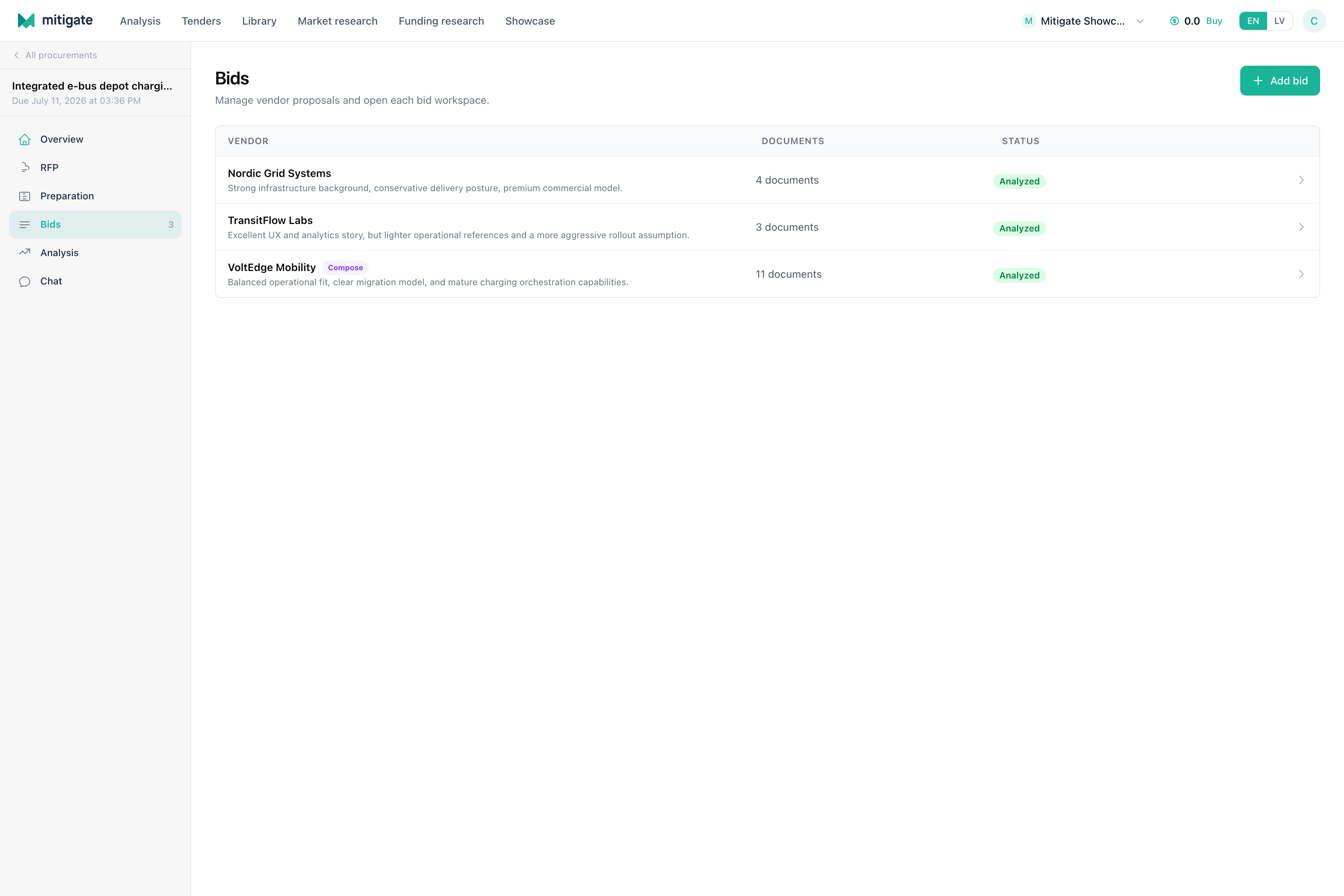This screenshot has height=896, width=1344.
Task: Open Funding research page
Action: coord(441,21)
